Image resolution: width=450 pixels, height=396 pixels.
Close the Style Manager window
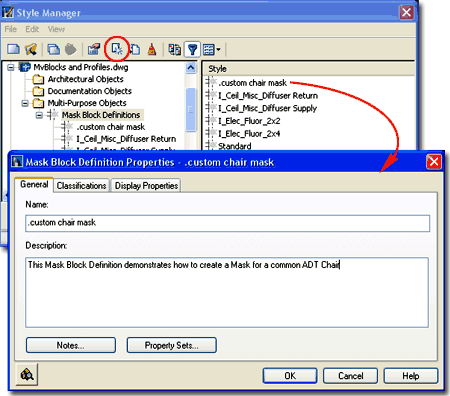(x=407, y=13)
